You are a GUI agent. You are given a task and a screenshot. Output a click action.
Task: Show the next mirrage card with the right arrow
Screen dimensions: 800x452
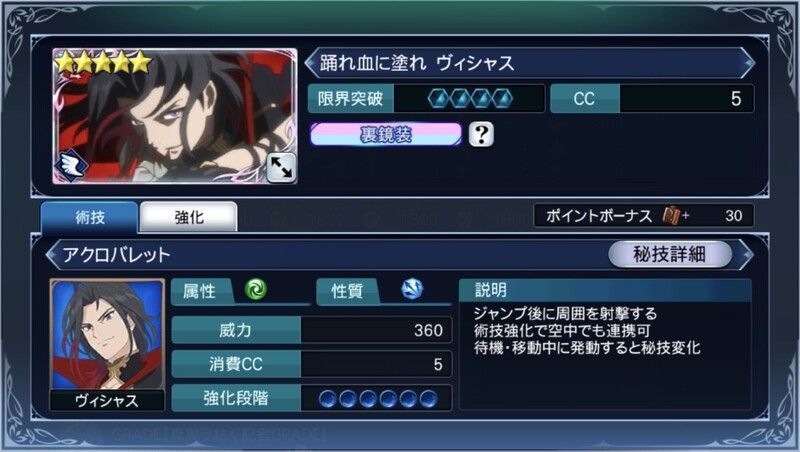pos(747,63)
